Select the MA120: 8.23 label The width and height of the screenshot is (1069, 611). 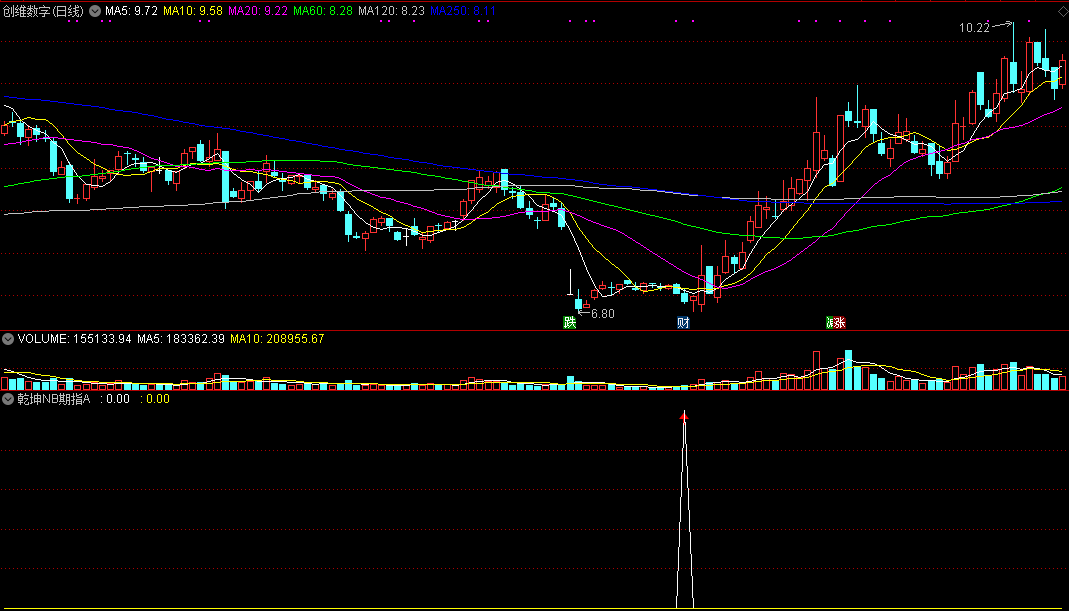tap(391, 11)
